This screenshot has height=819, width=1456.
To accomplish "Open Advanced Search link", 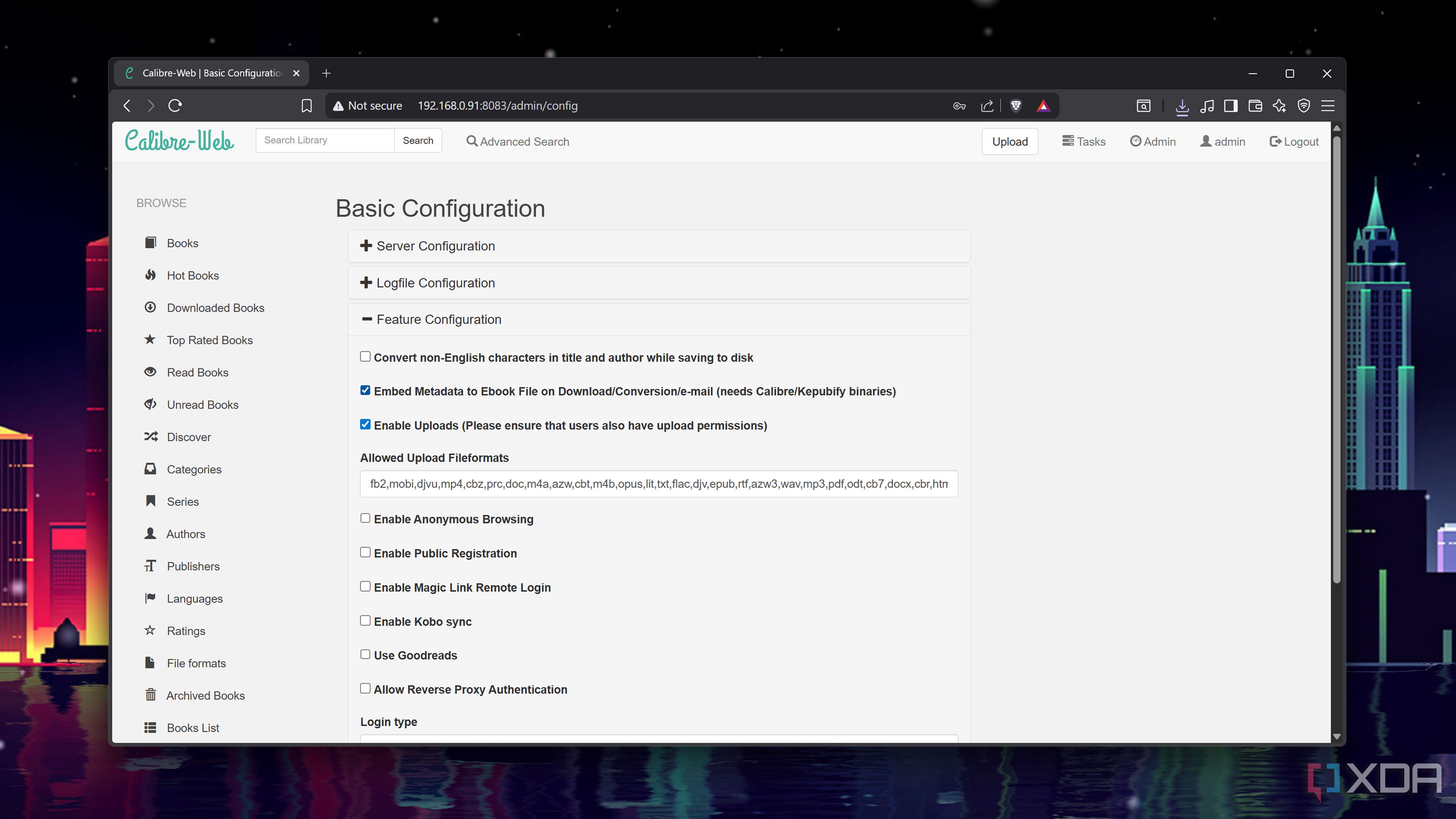I will pos(517,141).
